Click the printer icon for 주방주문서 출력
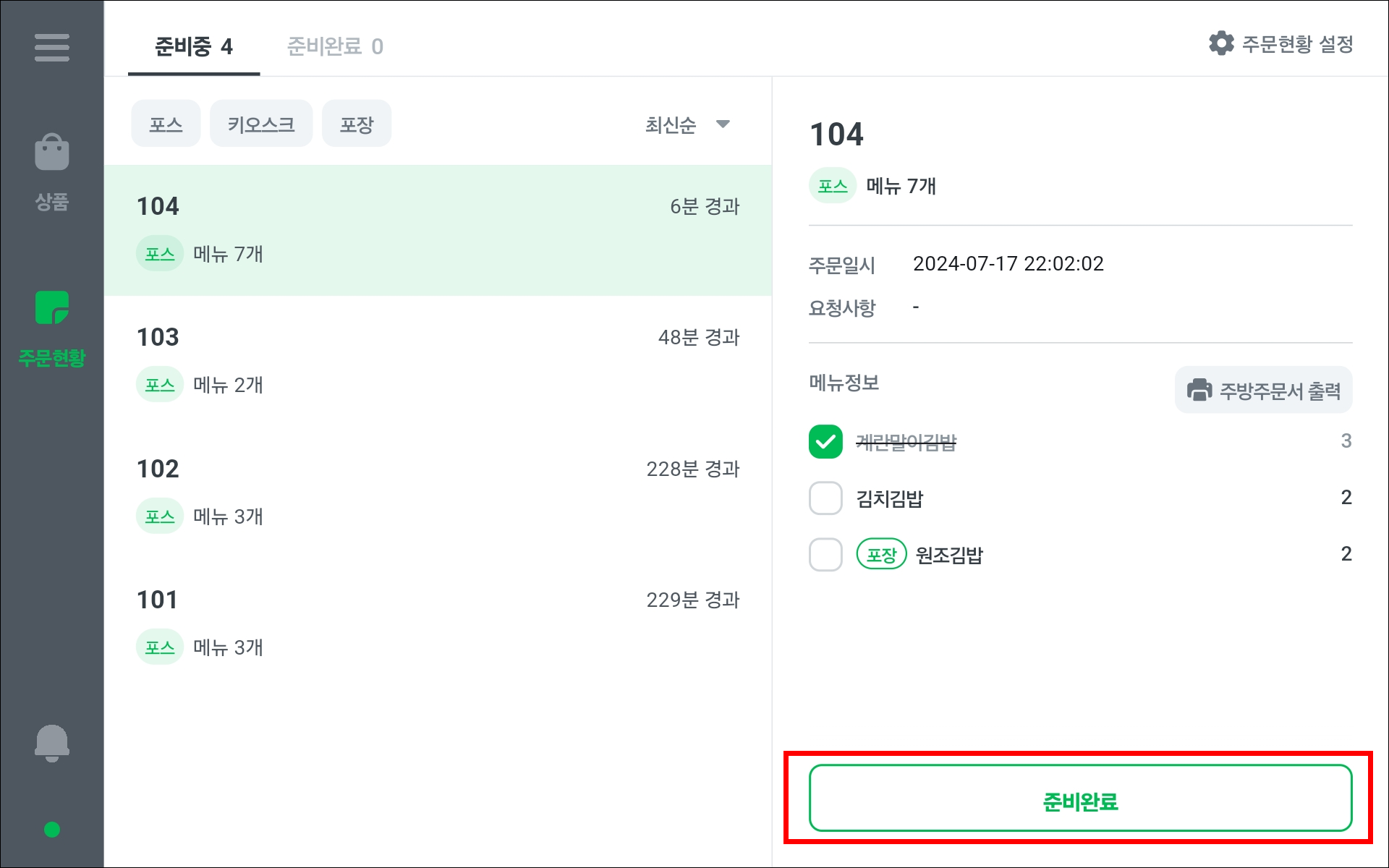The height and width of the screenshot is (868, 1389). click(1199, 390)
